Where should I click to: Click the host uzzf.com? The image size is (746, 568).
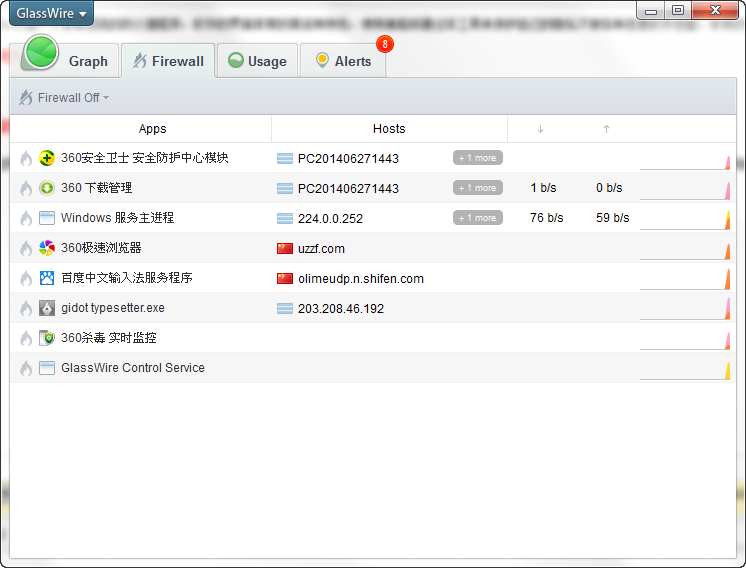pos(321,249)
